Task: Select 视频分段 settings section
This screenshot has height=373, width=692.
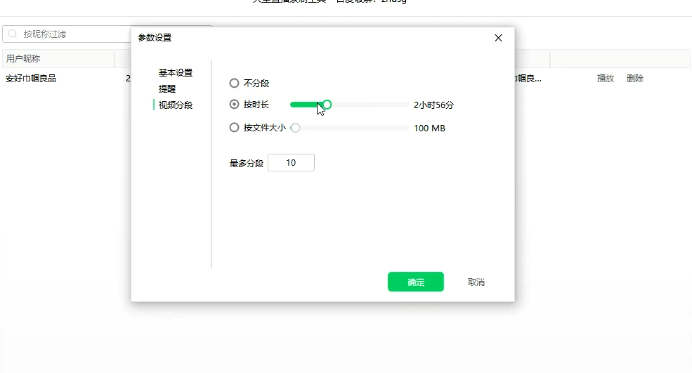Action: (176, 105)
